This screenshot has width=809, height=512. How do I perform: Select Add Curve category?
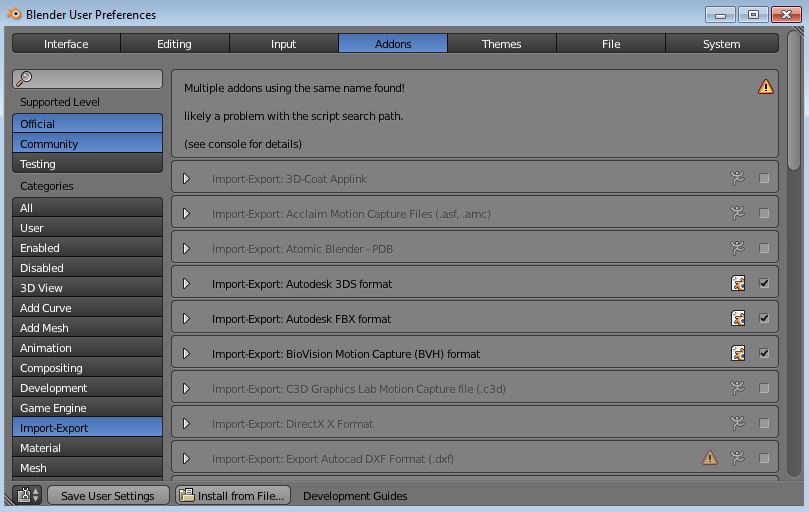87,308
